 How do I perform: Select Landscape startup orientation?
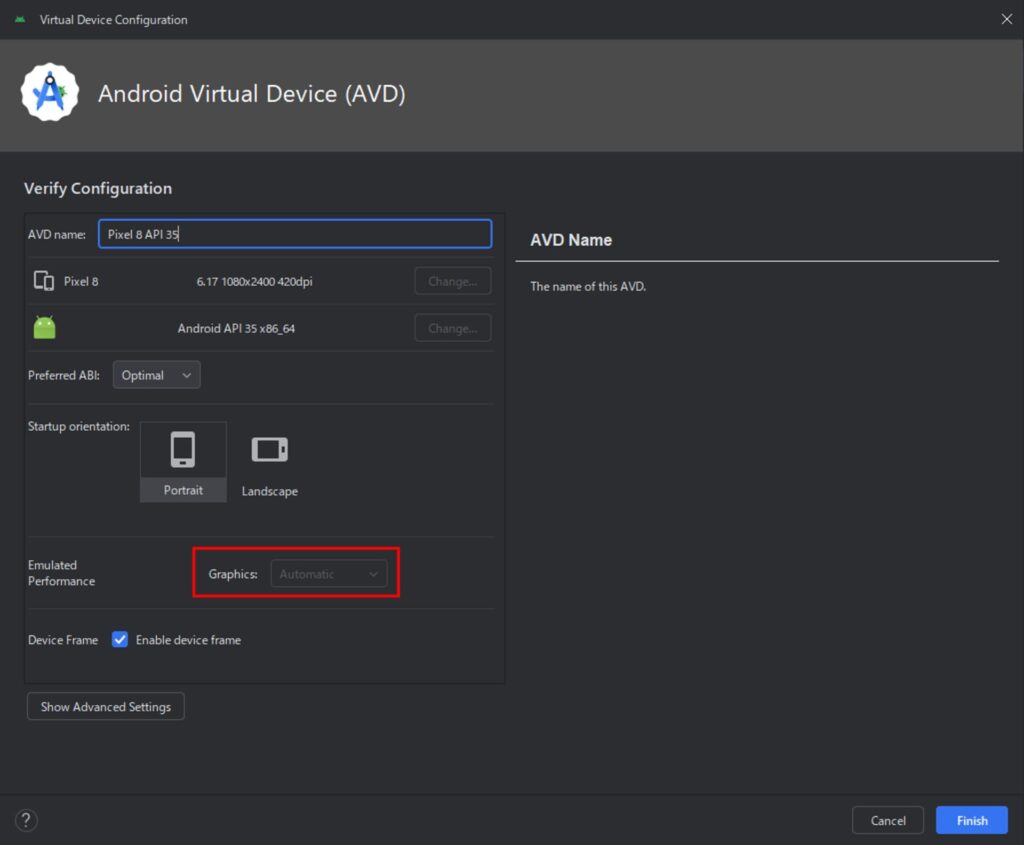click(x=269, y=461)
